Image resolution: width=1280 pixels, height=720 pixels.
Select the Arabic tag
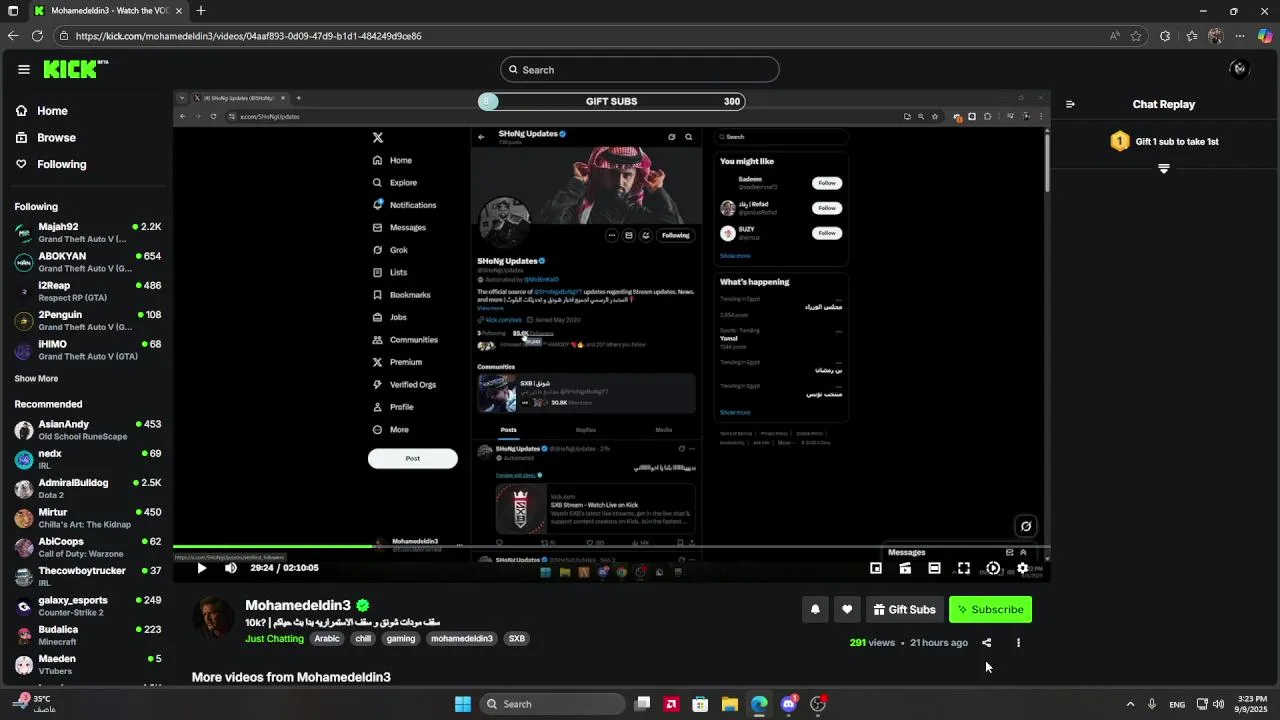click(x=327, y=639)
